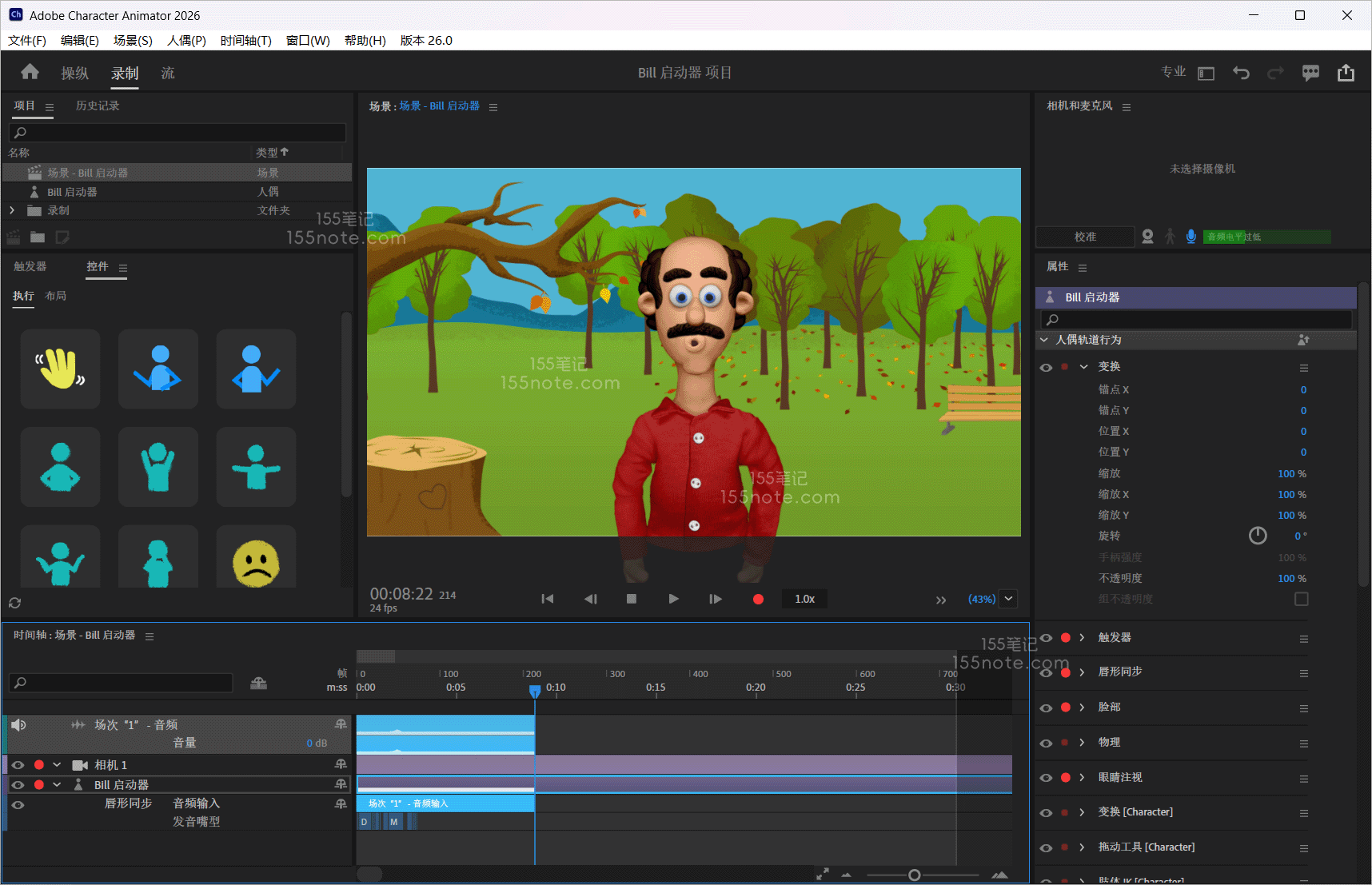This screenshot has height=885, width=1372.
Task: Hide the 相机 1 track in timeline
Action: point(18,765)
